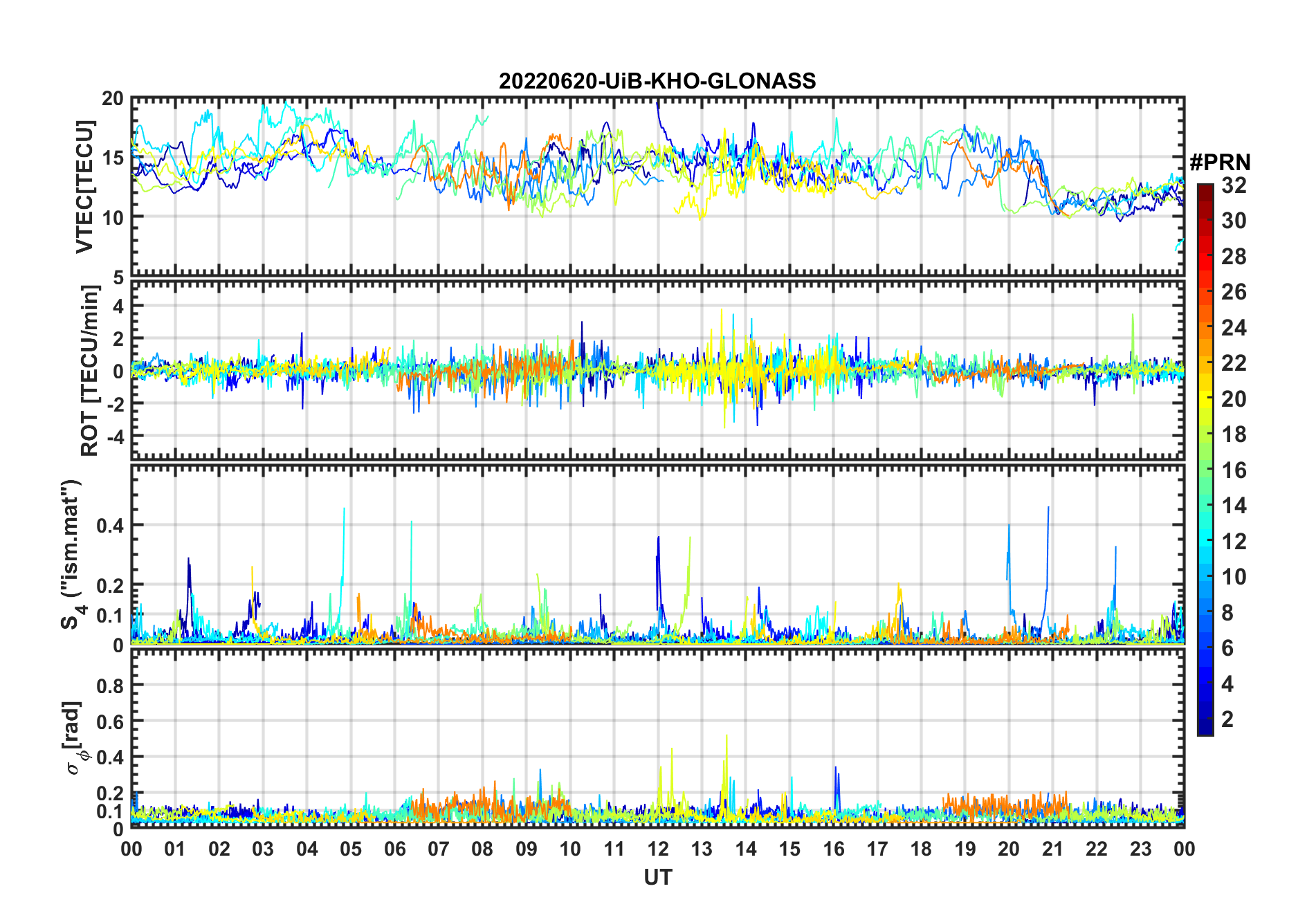Click inside the S4 scintillation plot panel
This screenshot has height=920, width=1316.
click(657, 554)
